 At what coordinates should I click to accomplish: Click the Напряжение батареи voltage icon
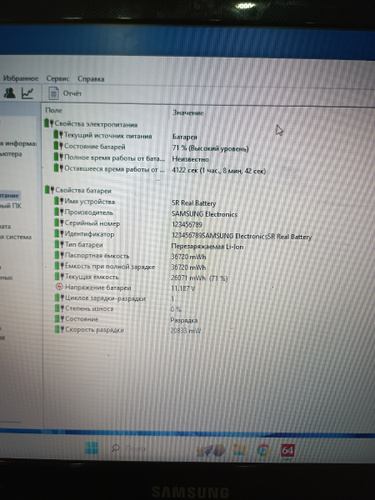pos(59,287)
